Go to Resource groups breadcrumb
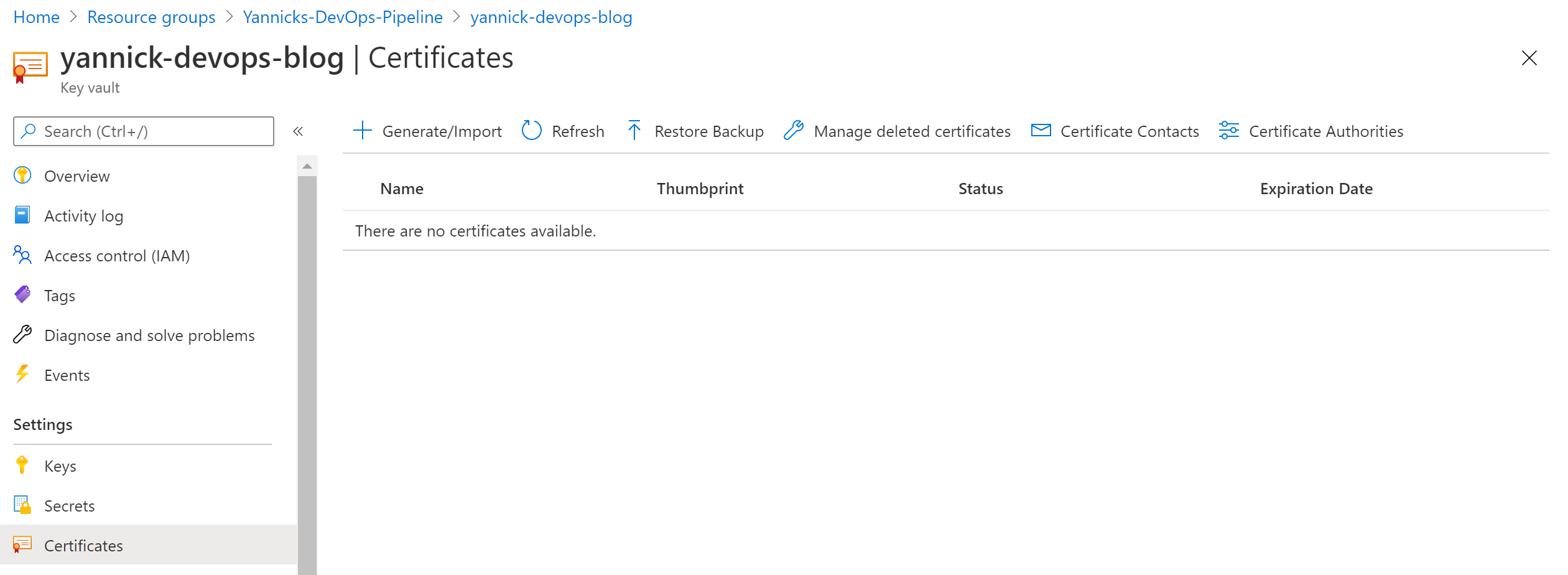 151,17
